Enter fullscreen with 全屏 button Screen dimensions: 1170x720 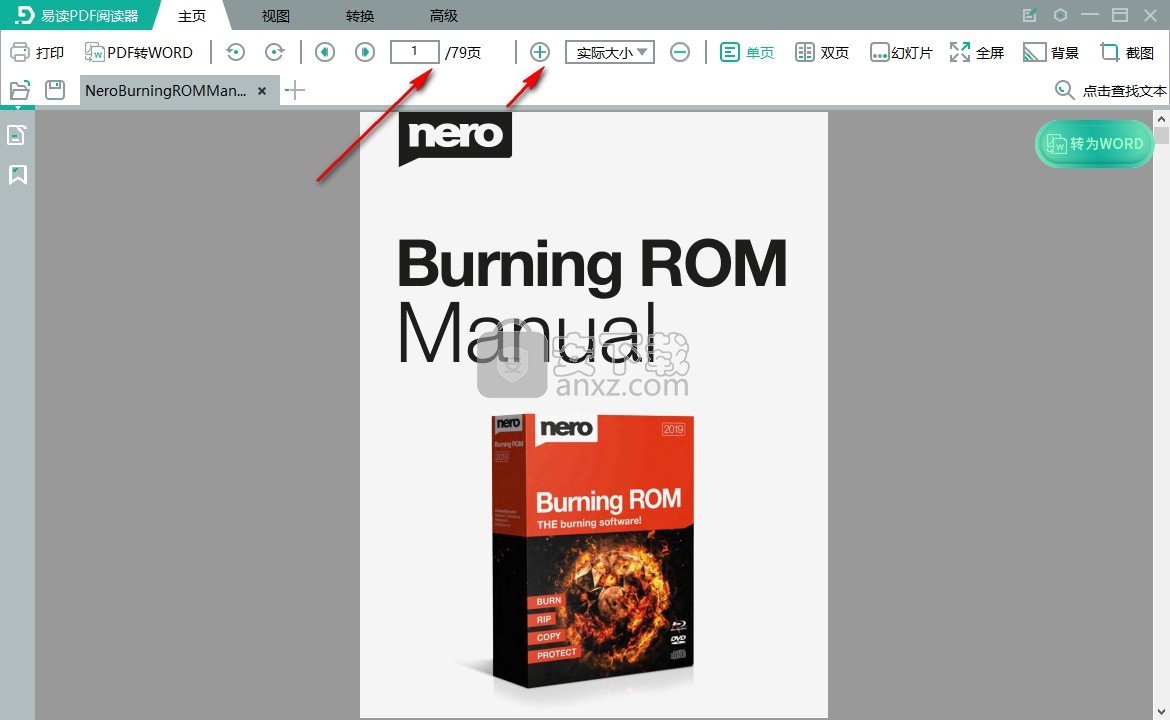pos(976,52)
